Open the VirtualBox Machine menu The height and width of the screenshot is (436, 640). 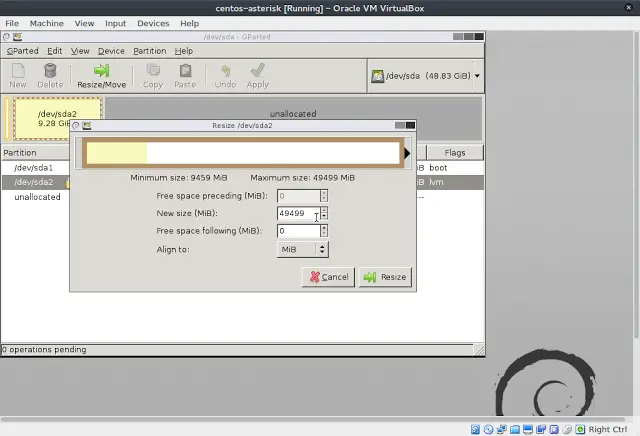click(47, 23)
